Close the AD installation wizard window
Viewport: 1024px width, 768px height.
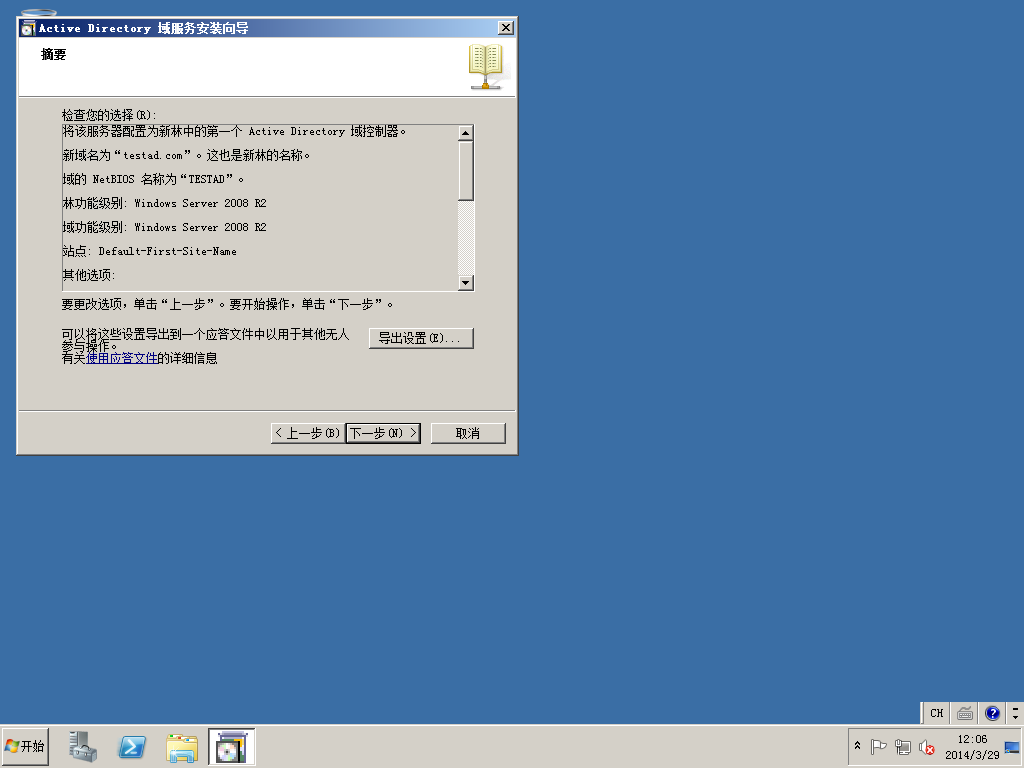coord(505,27)
